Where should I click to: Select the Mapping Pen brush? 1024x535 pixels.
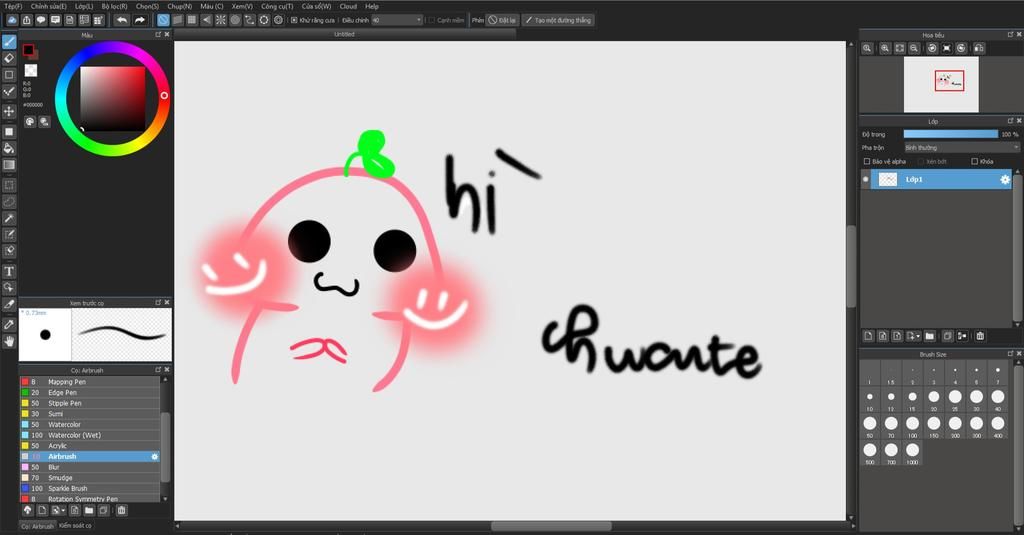click(89, 381)
